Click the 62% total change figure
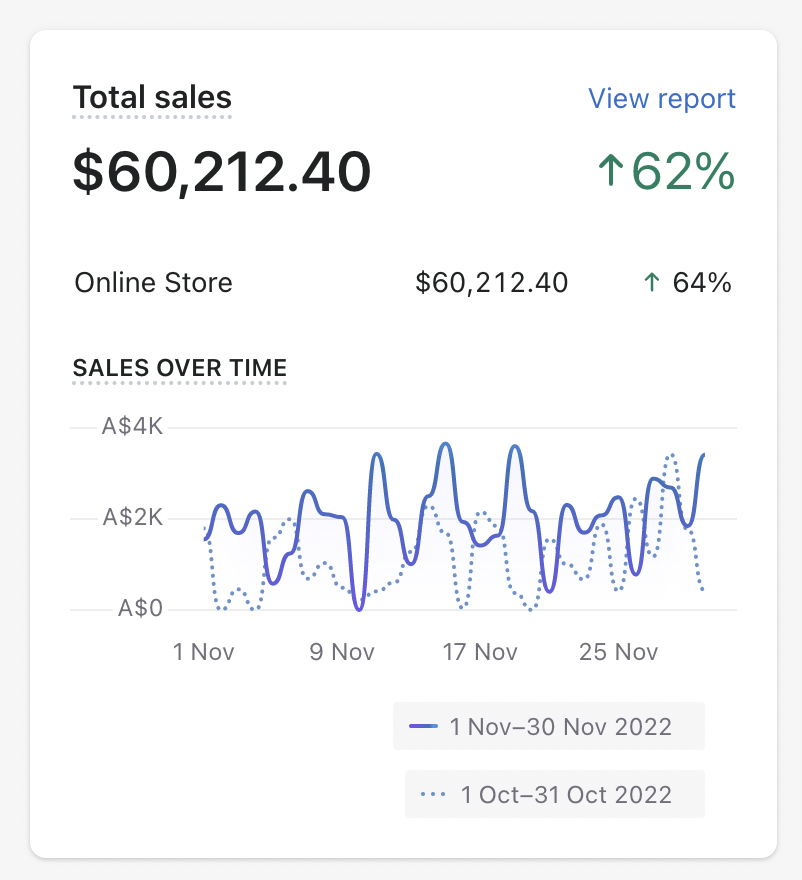This screenshot has width=802, height=880. (x=684, y=172)
